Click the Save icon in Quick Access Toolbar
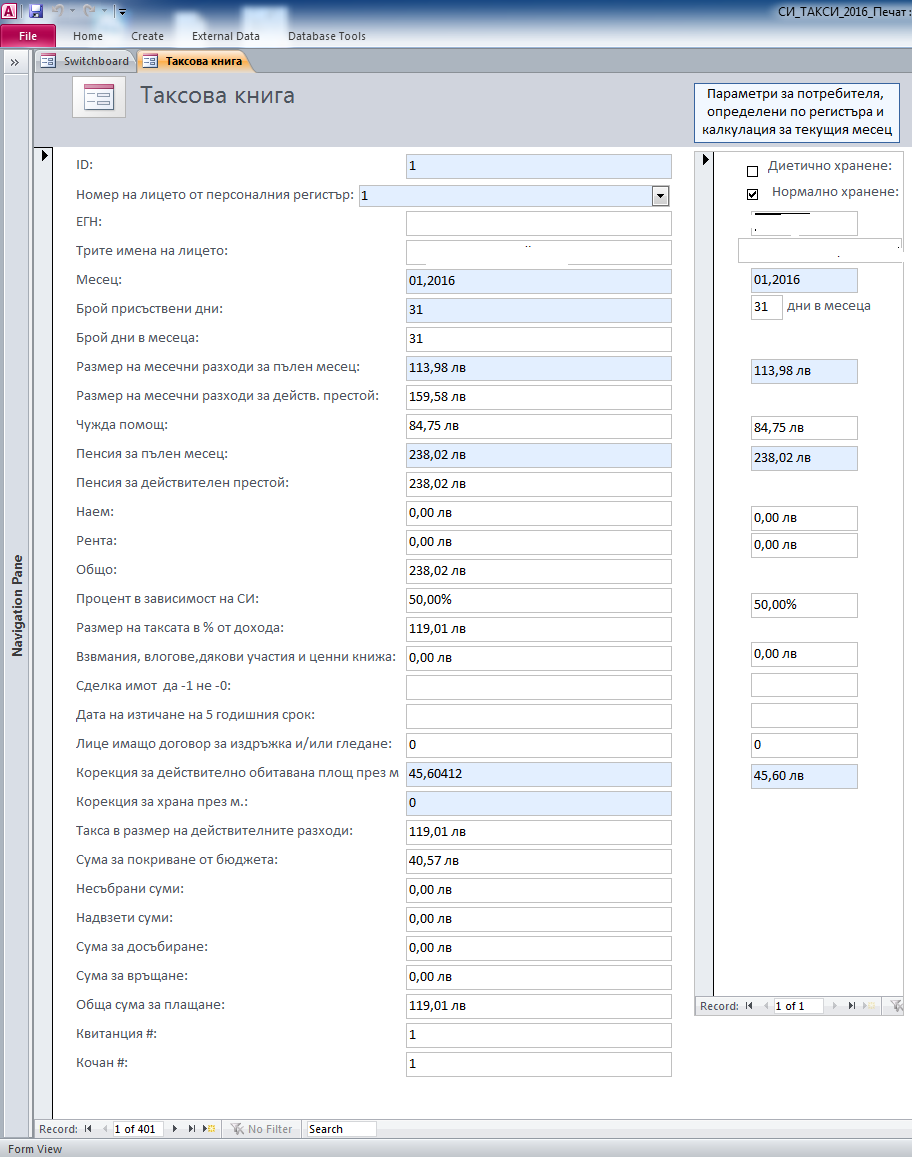912x1157 pixels. [x=36, y=11]
